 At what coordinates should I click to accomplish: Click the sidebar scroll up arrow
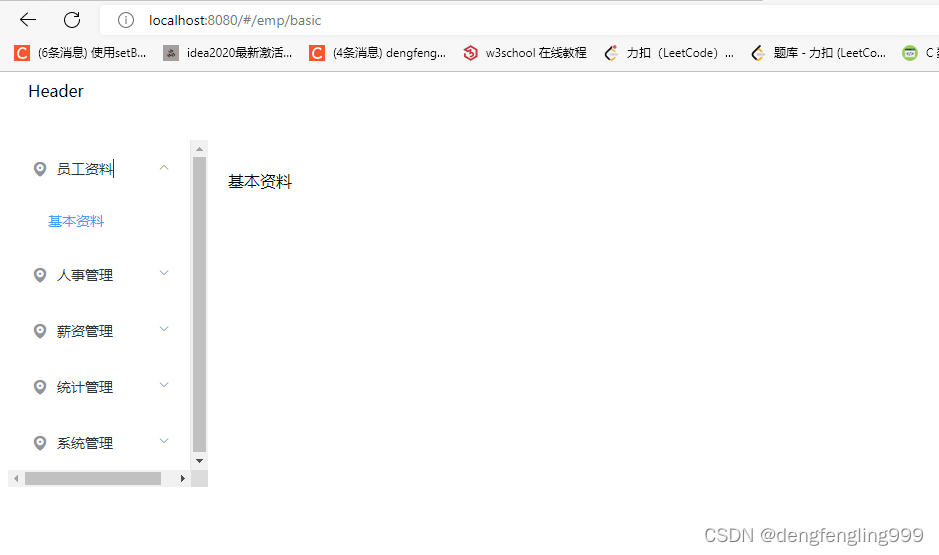click(199, 148)
